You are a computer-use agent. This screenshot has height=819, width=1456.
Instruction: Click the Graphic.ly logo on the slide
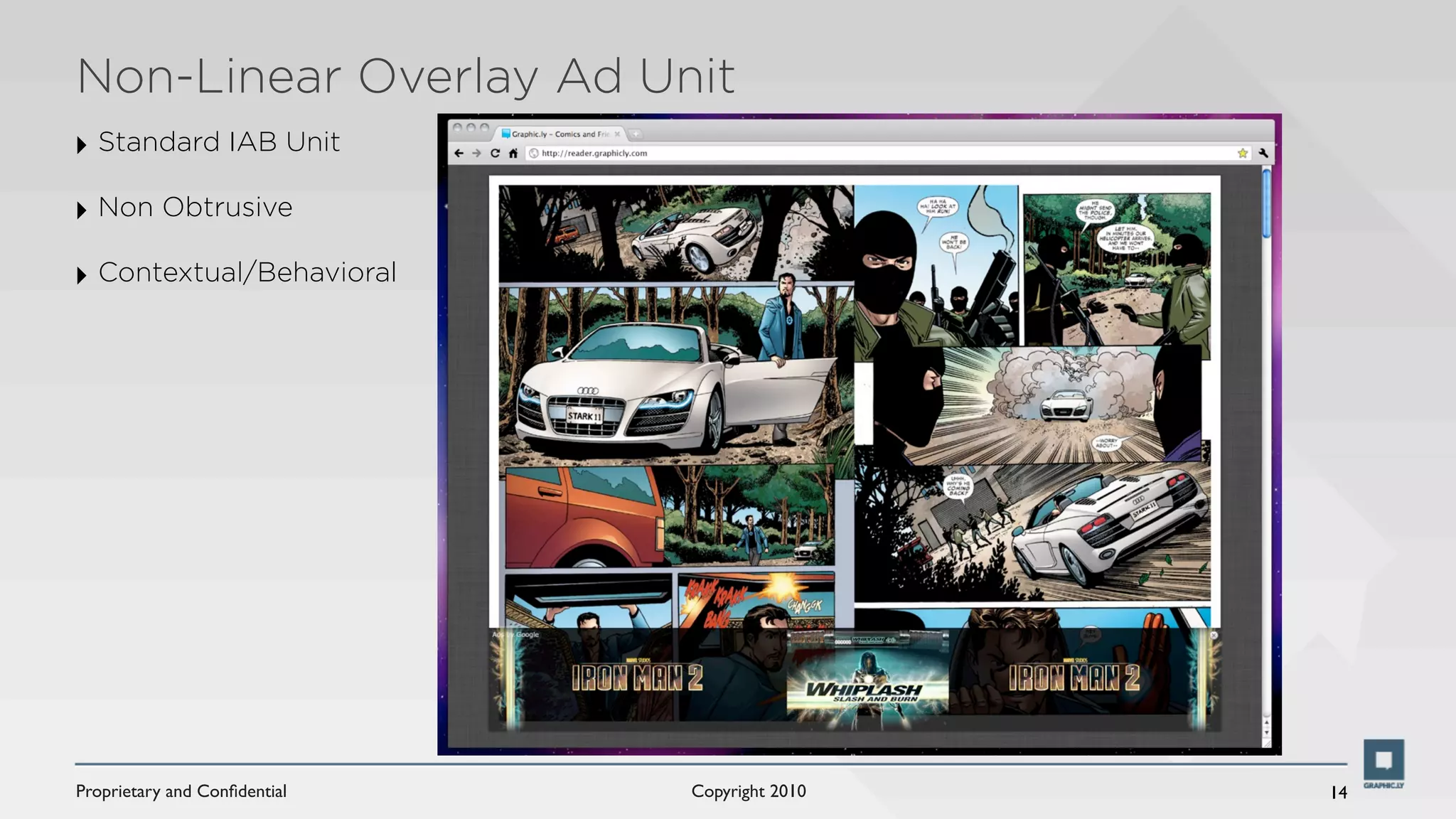pos(1383,764)
